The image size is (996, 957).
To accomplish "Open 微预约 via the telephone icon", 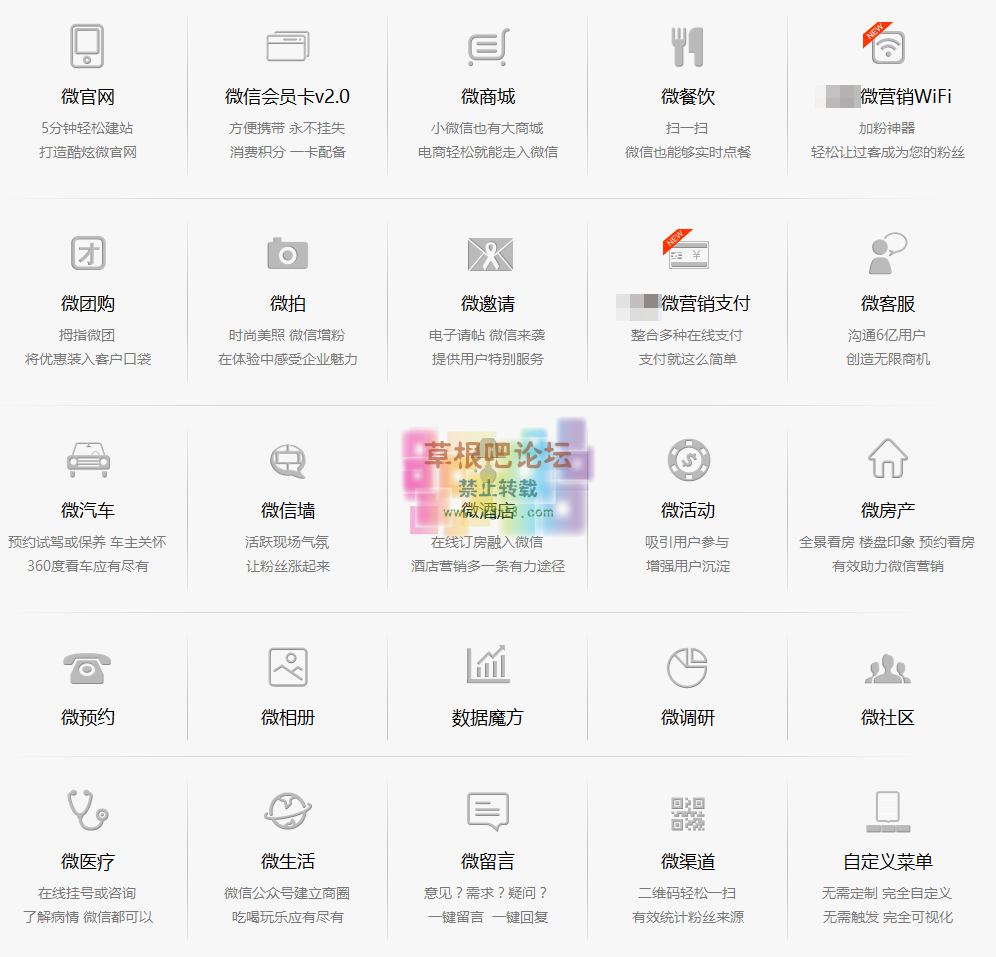I will tap(87, 666).
